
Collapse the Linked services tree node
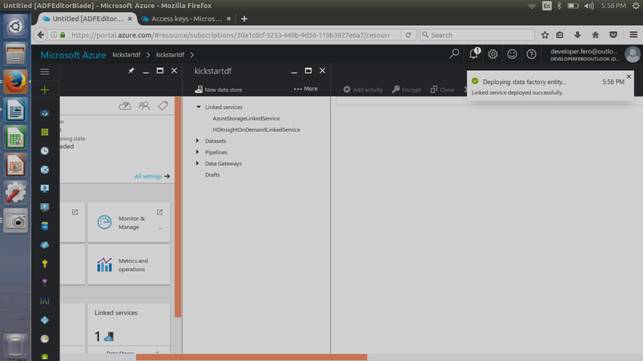click(198, 107)
